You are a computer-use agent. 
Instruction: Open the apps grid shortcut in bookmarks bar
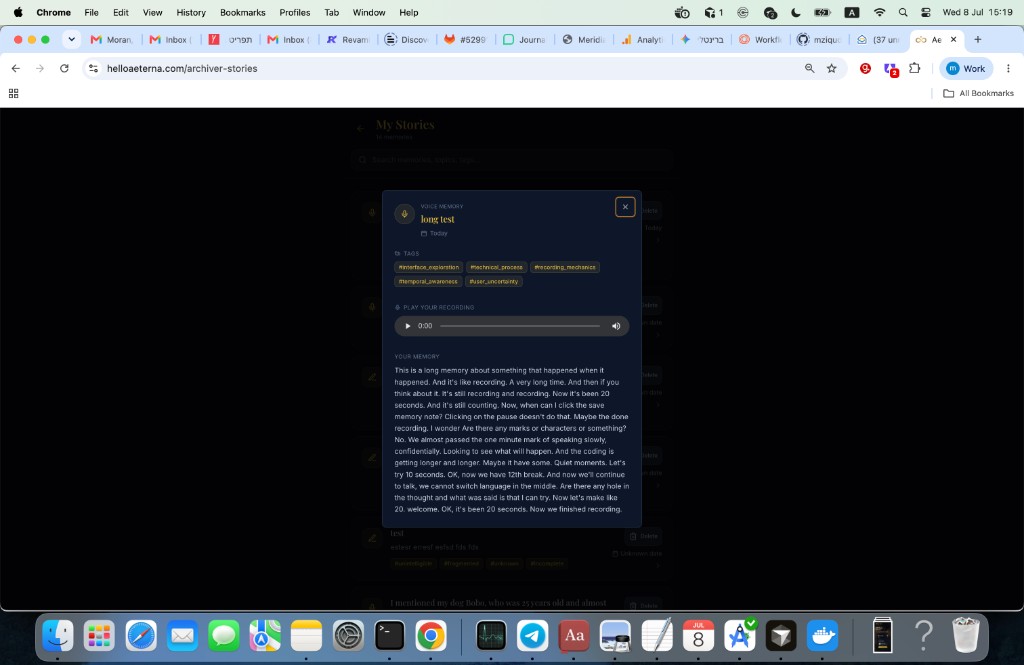pyautogui.click(x=13, y=93)
